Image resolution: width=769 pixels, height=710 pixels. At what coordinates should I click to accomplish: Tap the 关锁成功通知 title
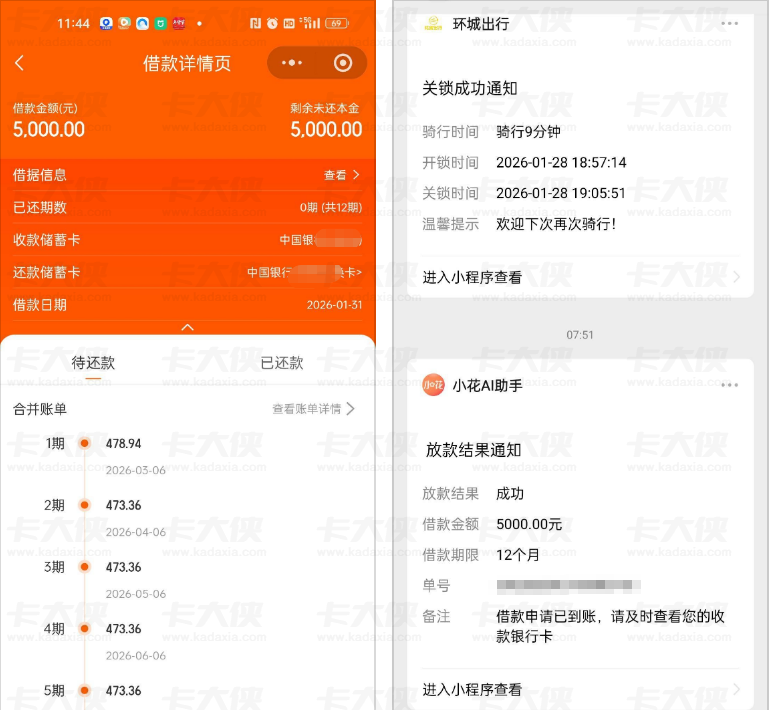[470, 88]
